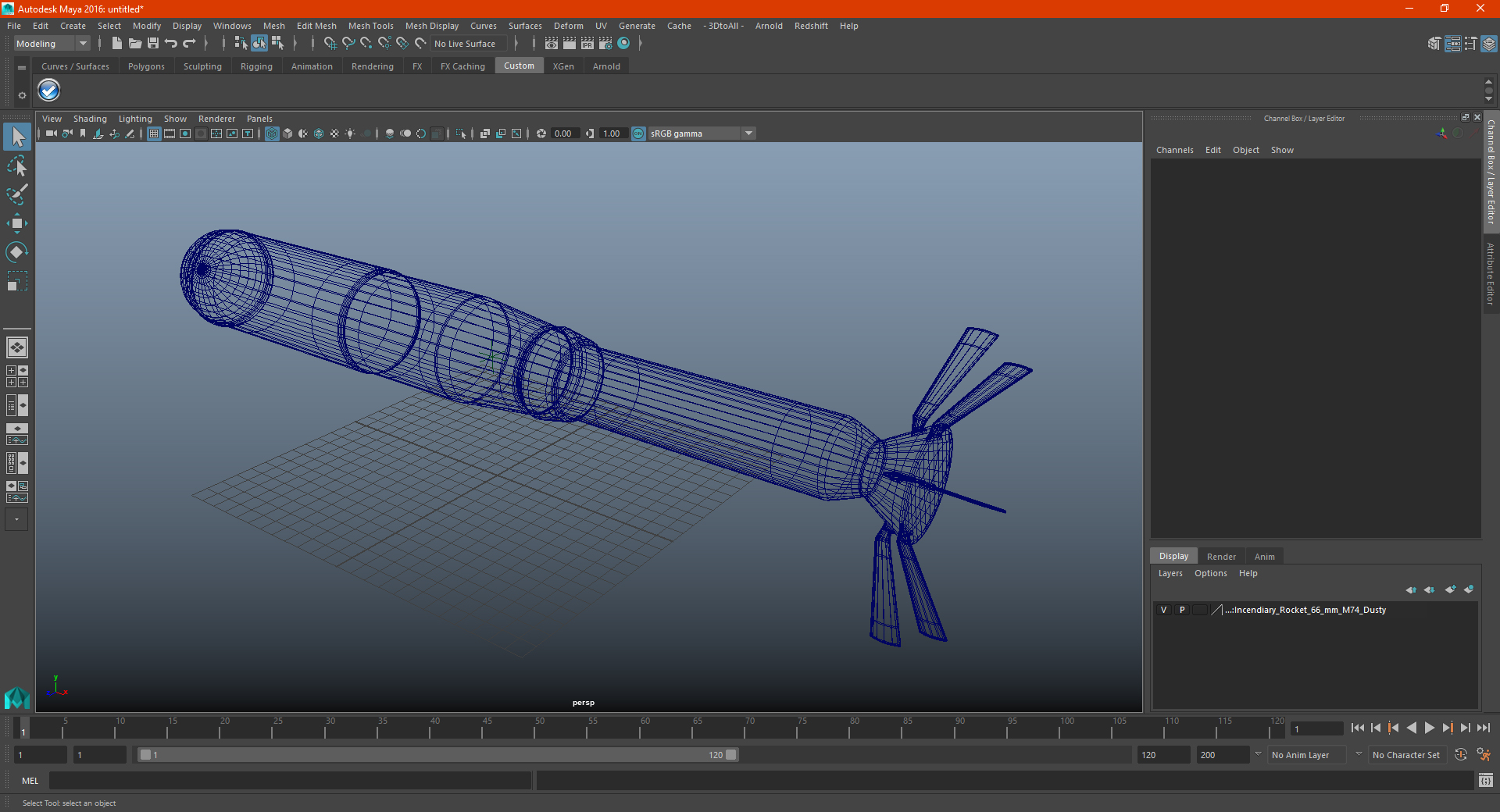This screenshot has width=1500, height=812.
Task: Move layer down in list
Action: click(x=1430, y=589)
